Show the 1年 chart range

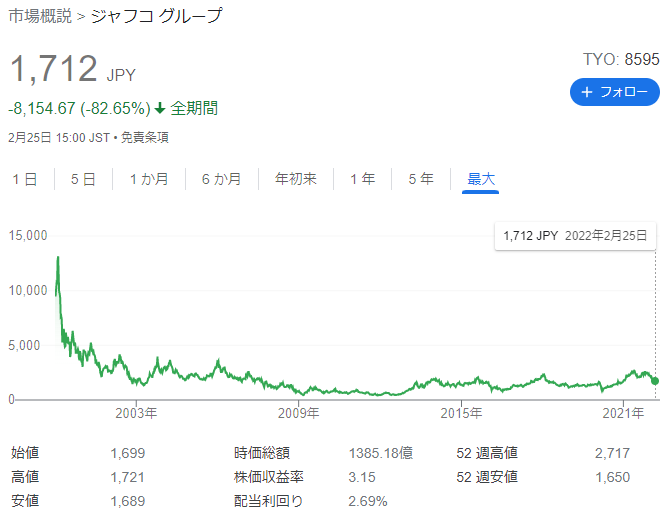pyautogui.click(x=362, y=179)
